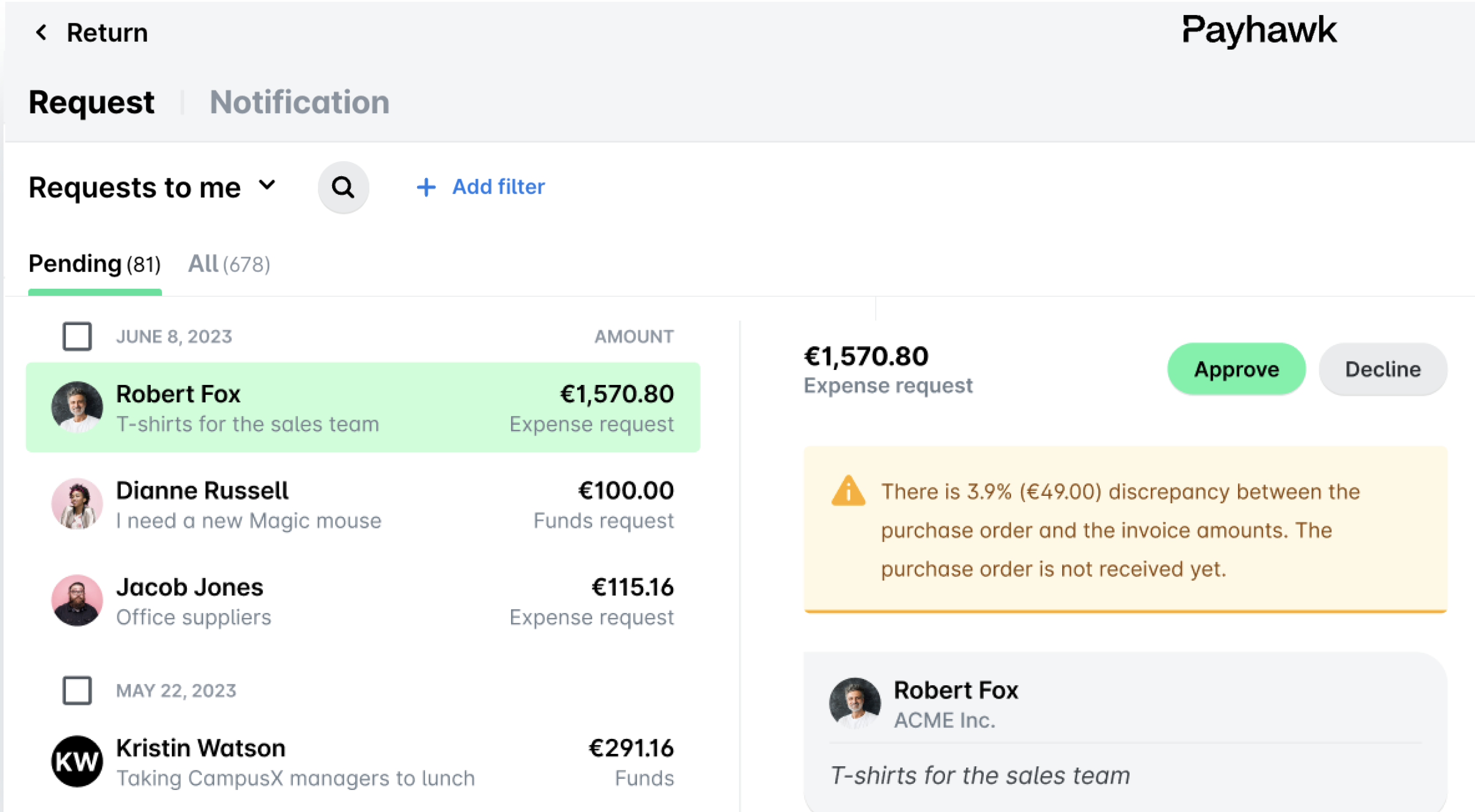The height and width of the screenshot is (812, 1475).
Task: Open Kristin Watson's lunch request
Action: point(363,762)
